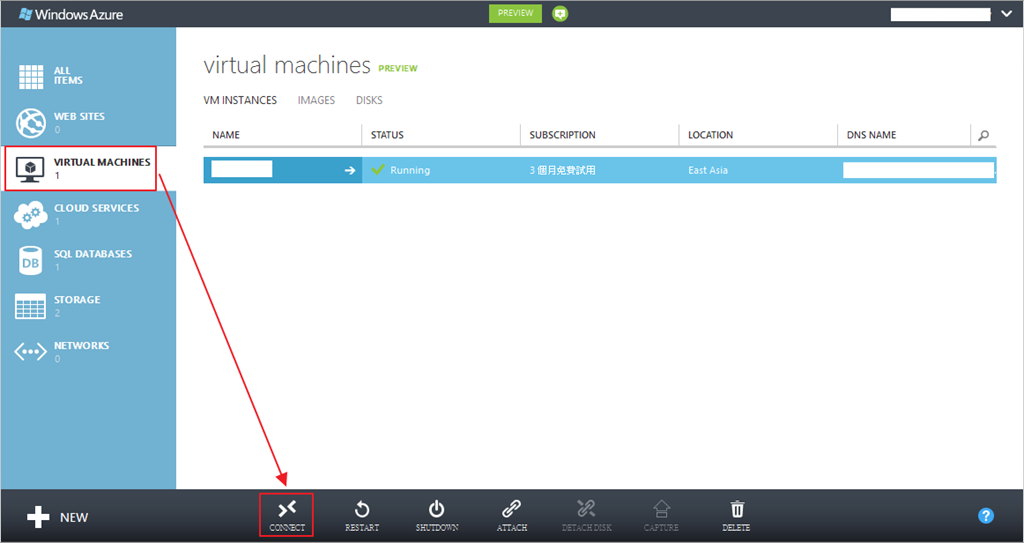Switch to Images tab

[x=317, y=100]
